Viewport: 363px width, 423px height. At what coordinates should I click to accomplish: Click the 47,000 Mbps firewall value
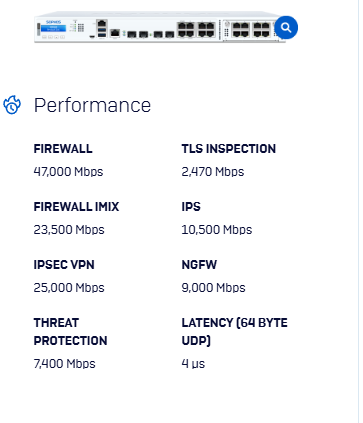(68, 172)
